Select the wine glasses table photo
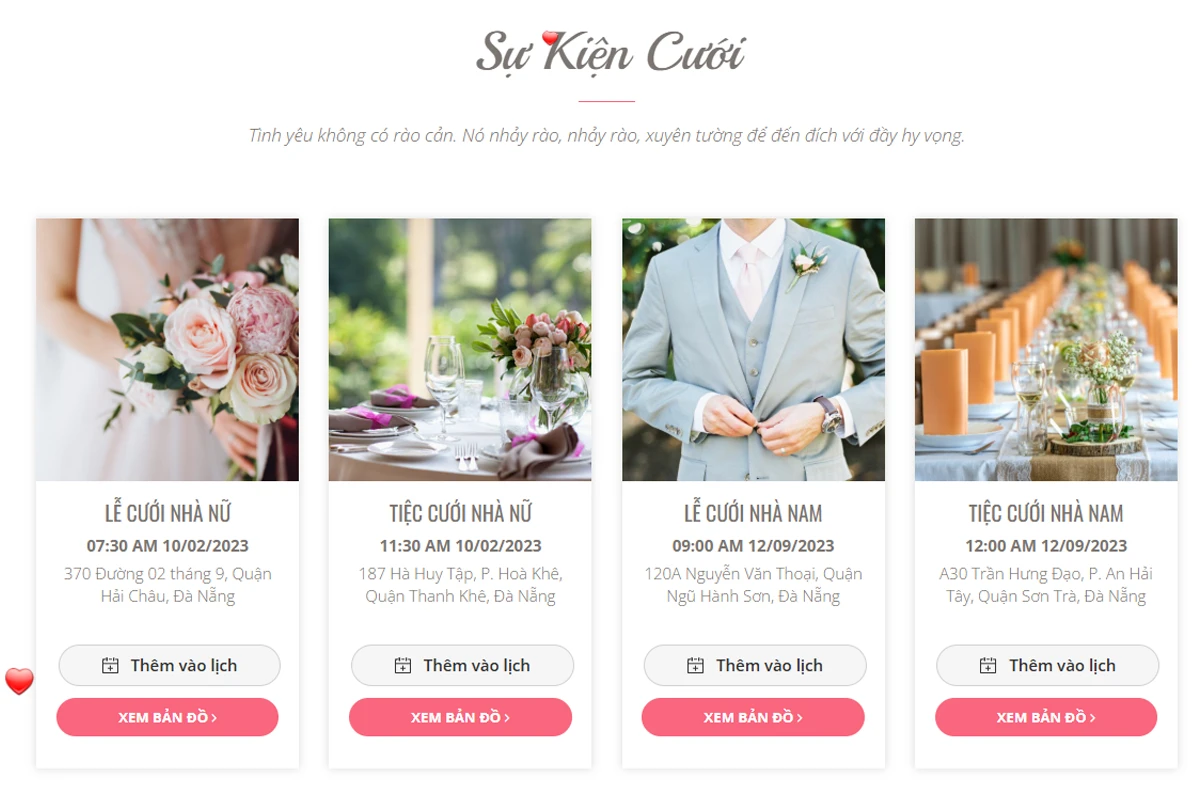Screen dimensions: 1200x801 (460, 350)
